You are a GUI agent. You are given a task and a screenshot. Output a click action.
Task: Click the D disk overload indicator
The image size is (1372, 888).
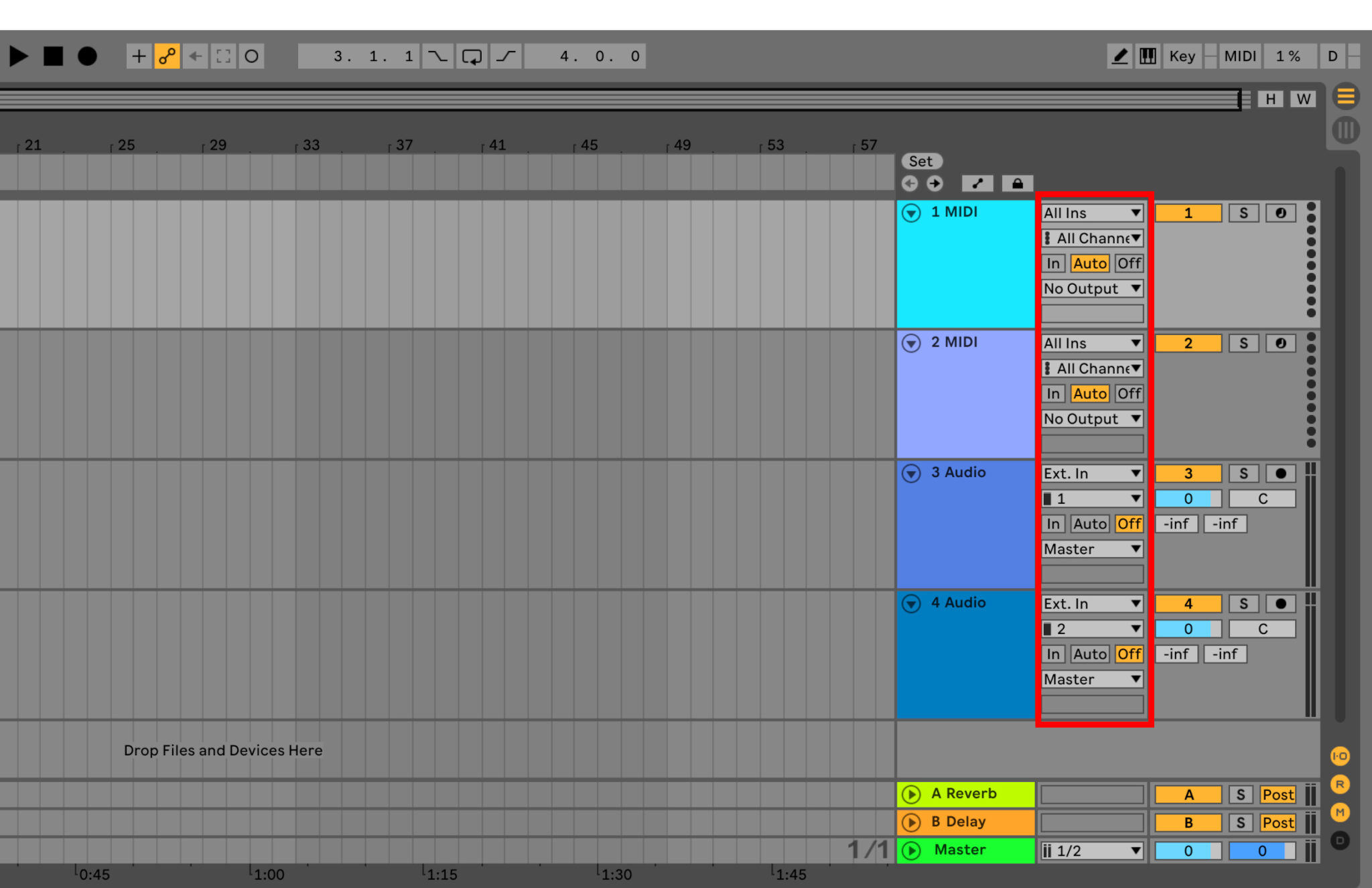click(x=1332, y=56)
